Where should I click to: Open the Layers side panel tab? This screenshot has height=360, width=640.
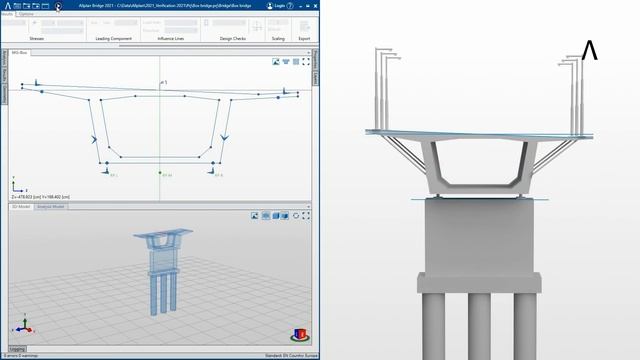pyautogui.click(x=316, y=78)
